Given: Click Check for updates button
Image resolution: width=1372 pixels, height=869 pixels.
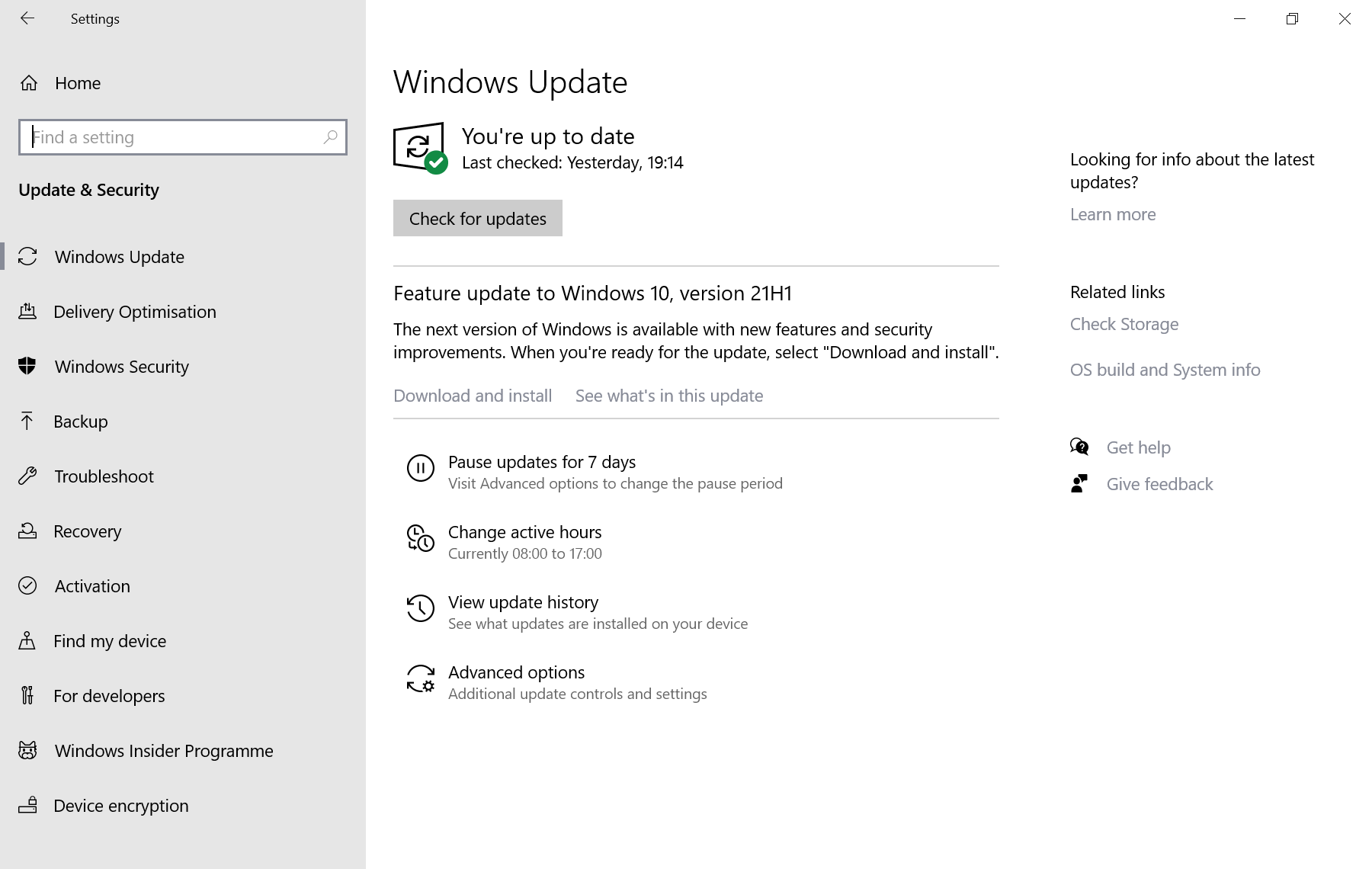Looking at the screenshot, I should tap(478, 218).
